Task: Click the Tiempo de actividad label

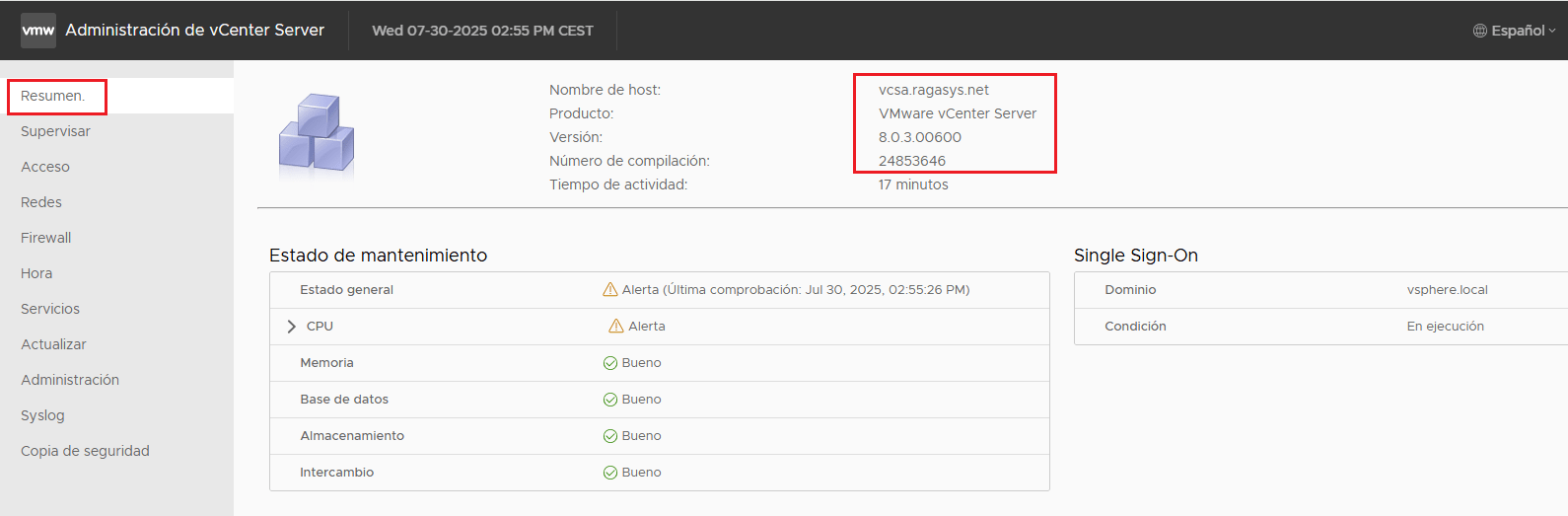Action: [x=618, y=184]
